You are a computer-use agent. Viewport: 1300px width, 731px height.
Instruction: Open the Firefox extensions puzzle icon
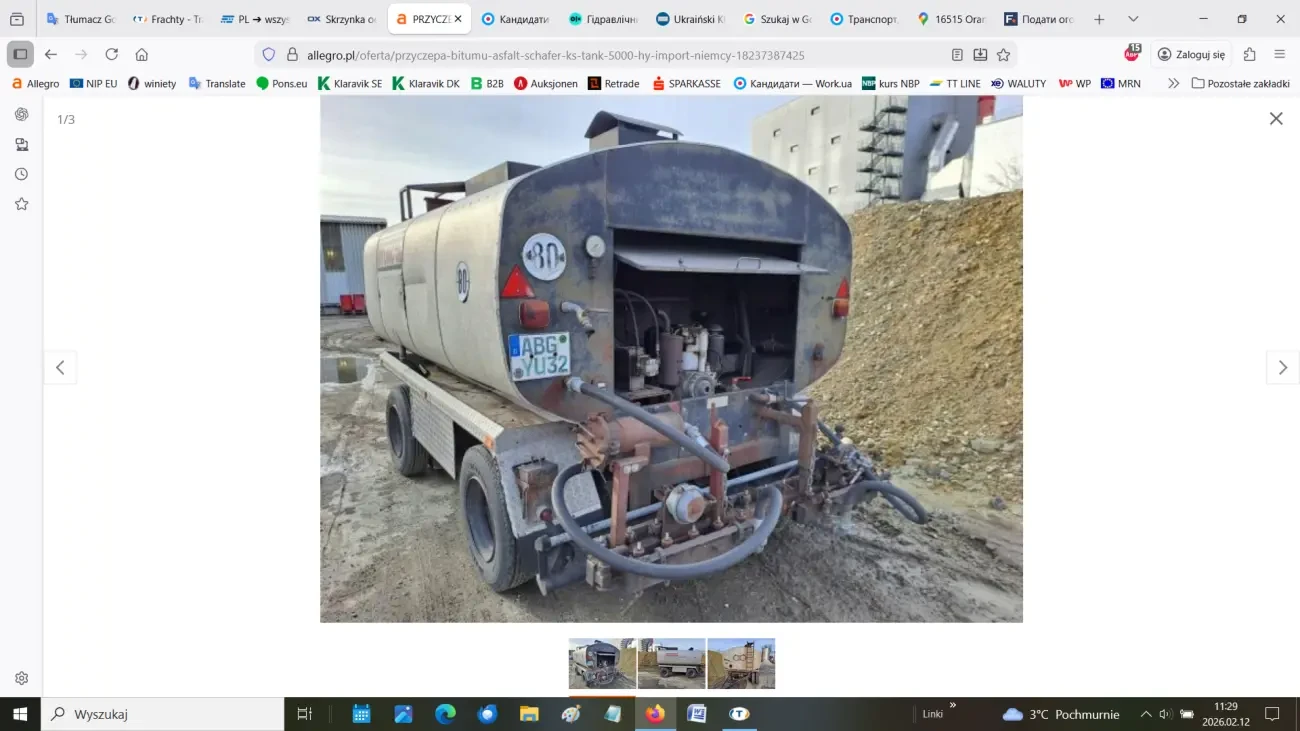(x=1249, y=55)
